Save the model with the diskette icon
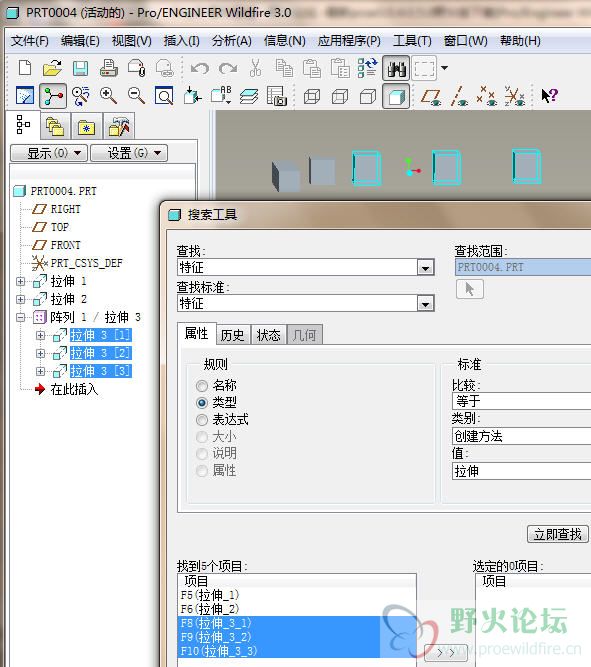 click(80, 68)
